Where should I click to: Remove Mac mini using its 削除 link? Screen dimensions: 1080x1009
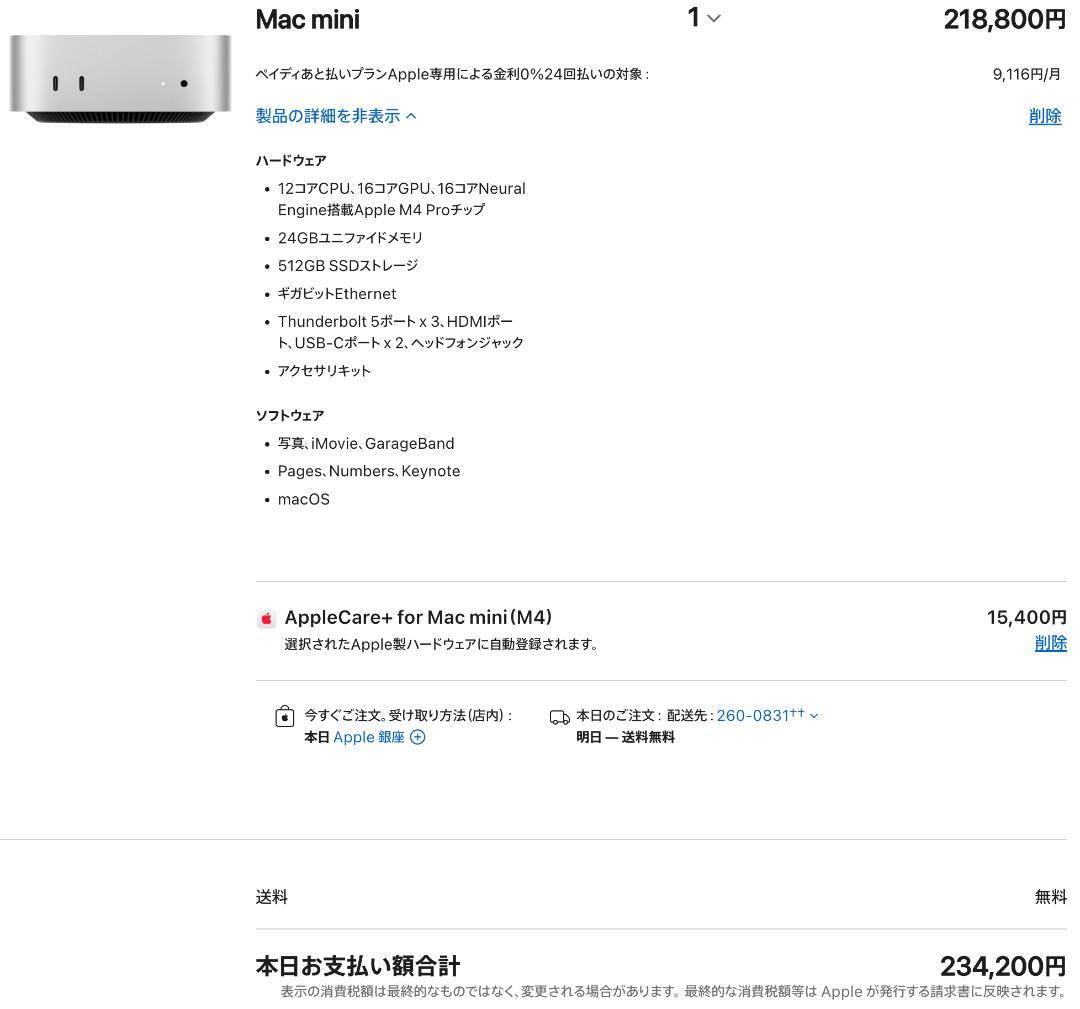[1045, 116]
